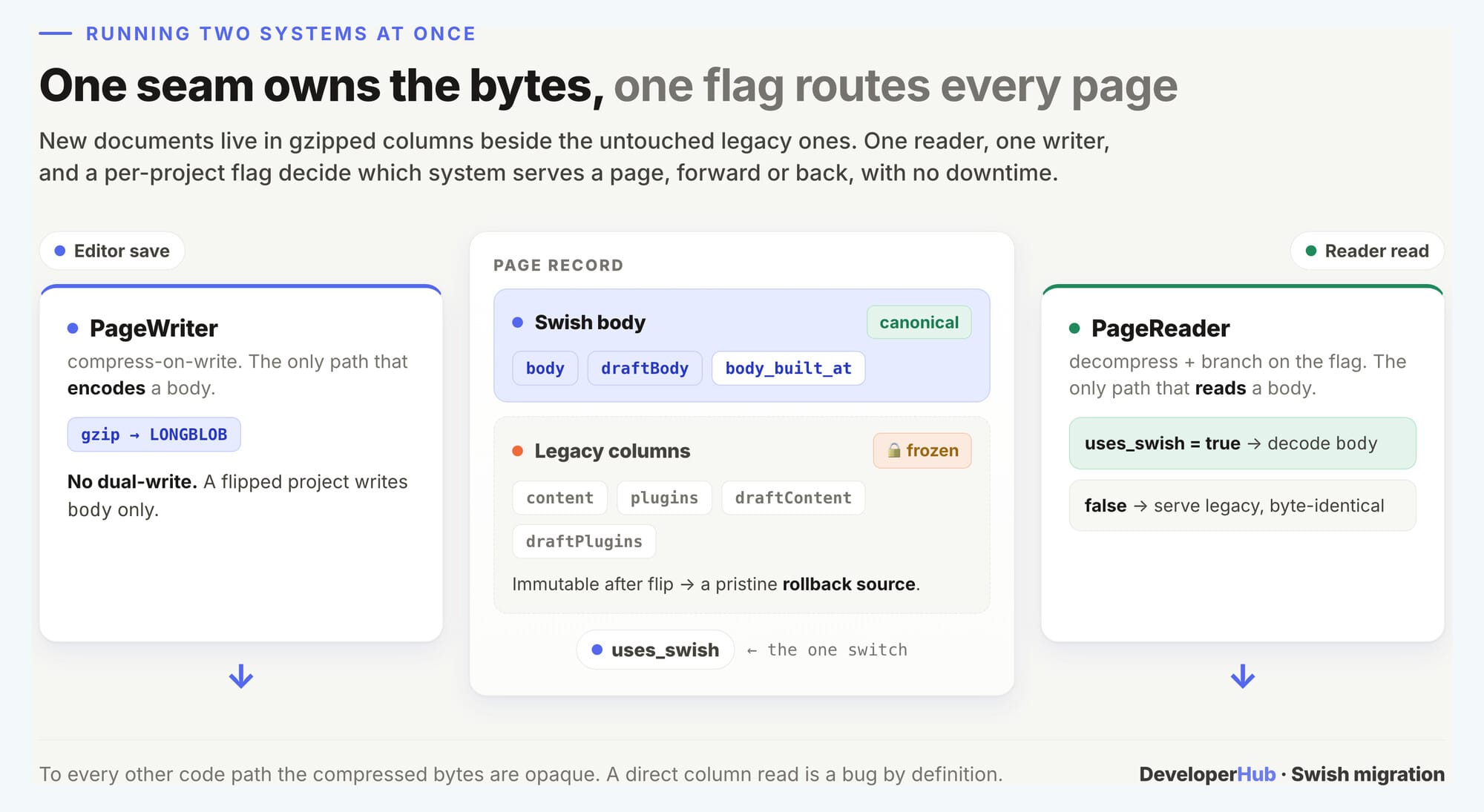Click the 'rollback source' bold text
Image resolution: width=1484 pixels, height=812 pixels.
[x=849, y=584]
